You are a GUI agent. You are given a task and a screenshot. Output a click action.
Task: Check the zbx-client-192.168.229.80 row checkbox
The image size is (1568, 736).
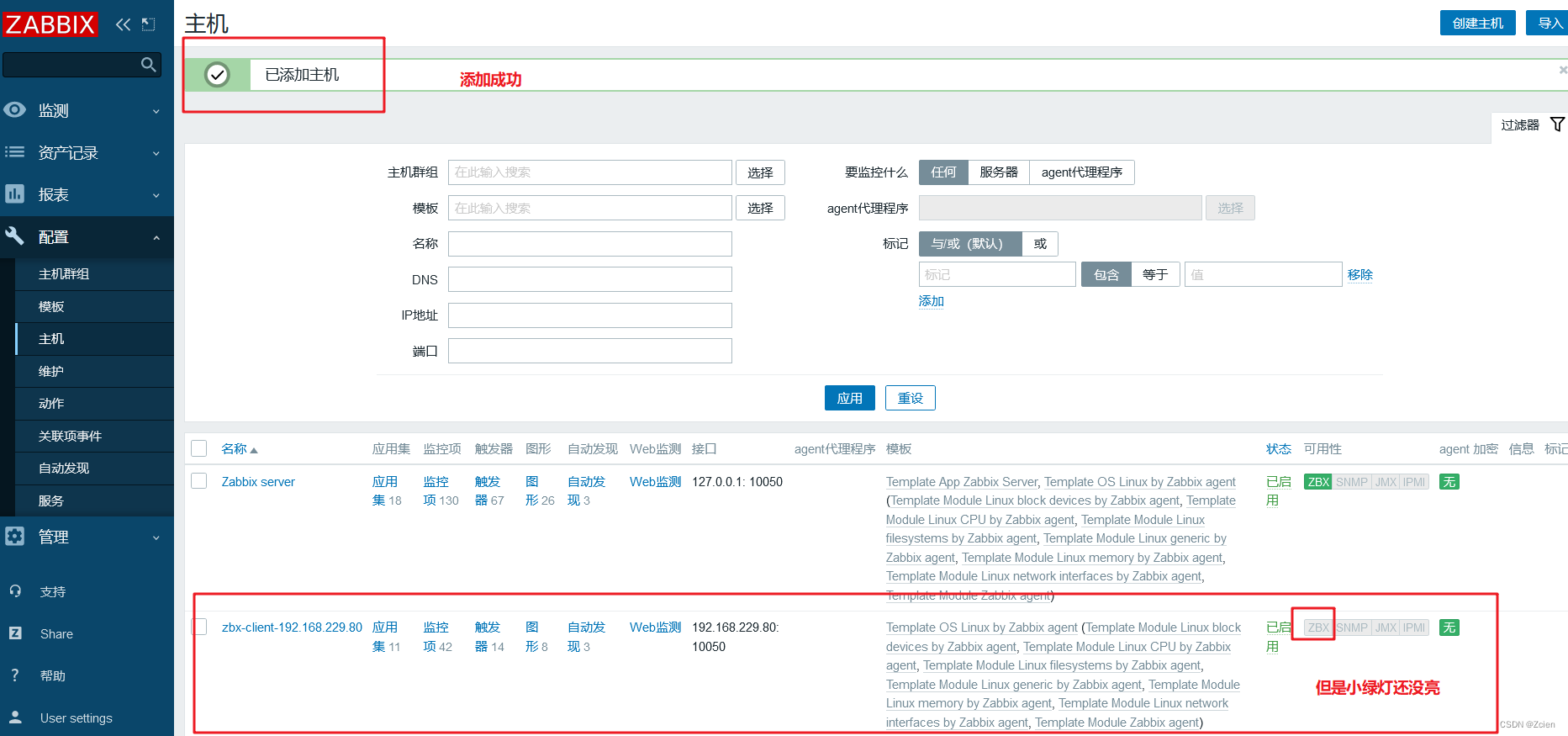199,627
